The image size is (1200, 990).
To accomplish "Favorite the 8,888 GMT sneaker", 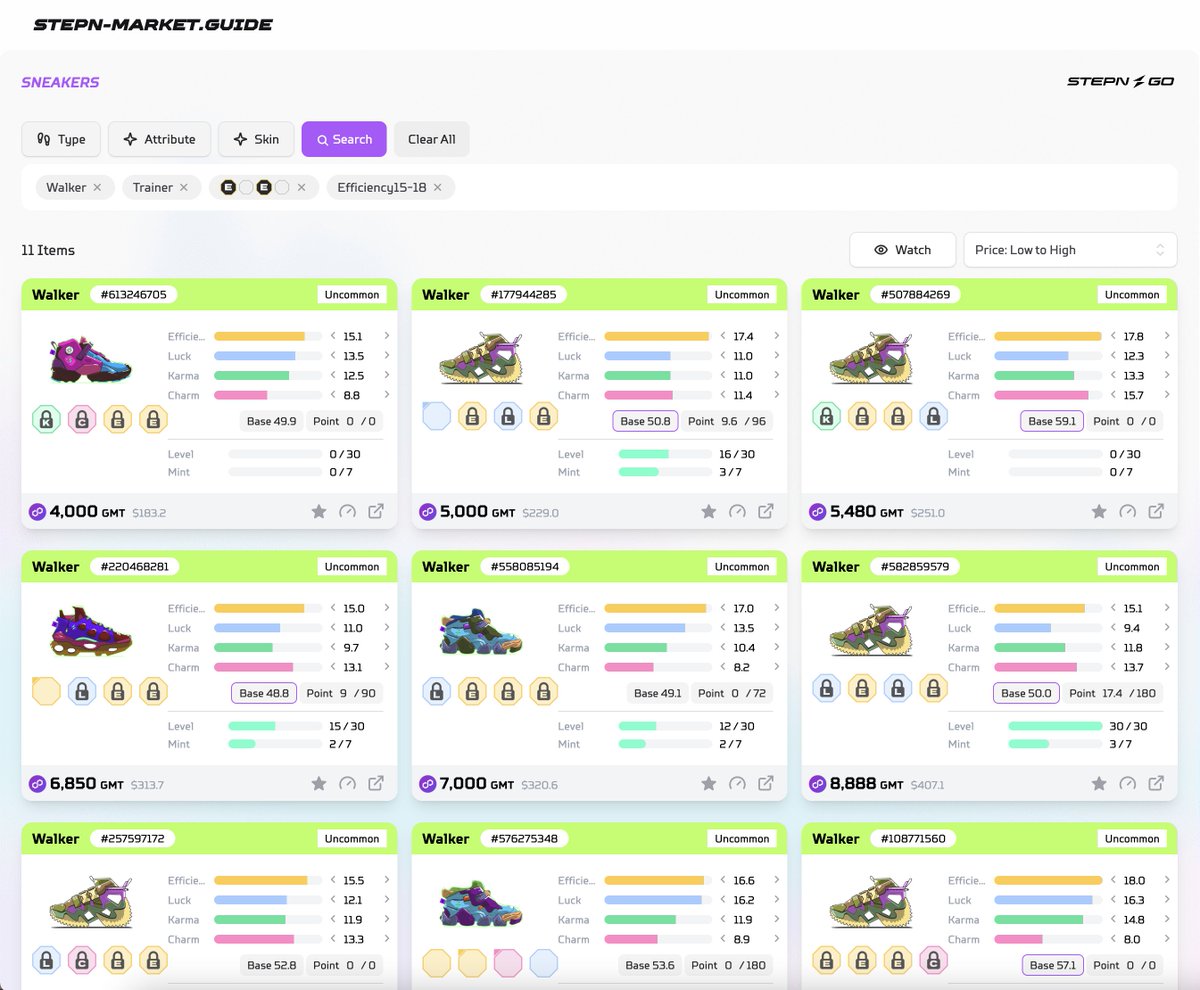I will click(1099, 784).
